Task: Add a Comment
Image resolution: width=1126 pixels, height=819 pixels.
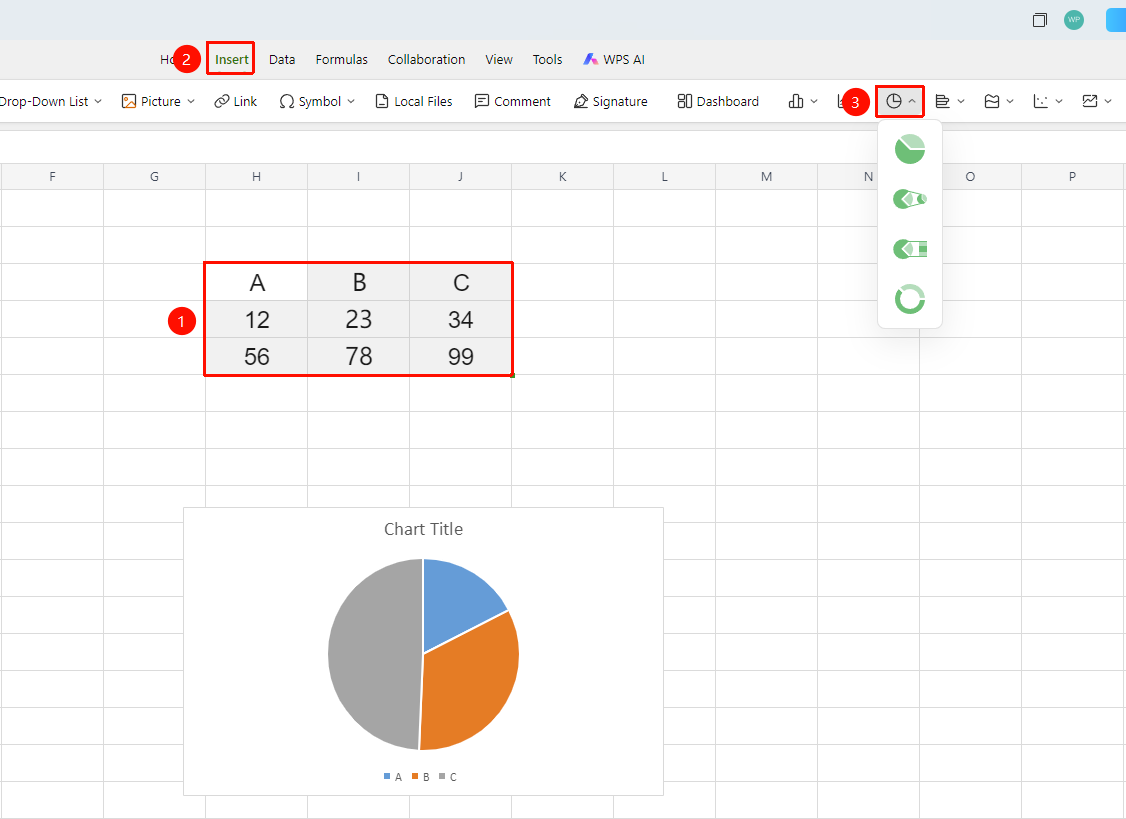Action: [513, 101]
